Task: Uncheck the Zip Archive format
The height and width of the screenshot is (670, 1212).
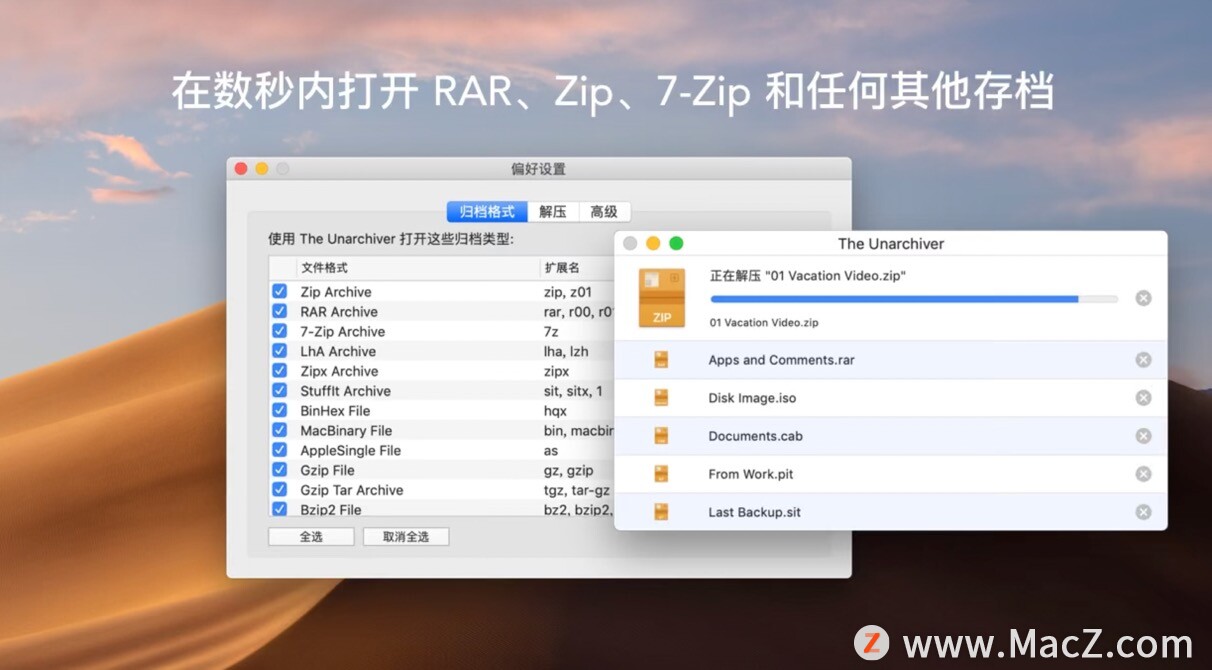Action: tap(280, 292)
